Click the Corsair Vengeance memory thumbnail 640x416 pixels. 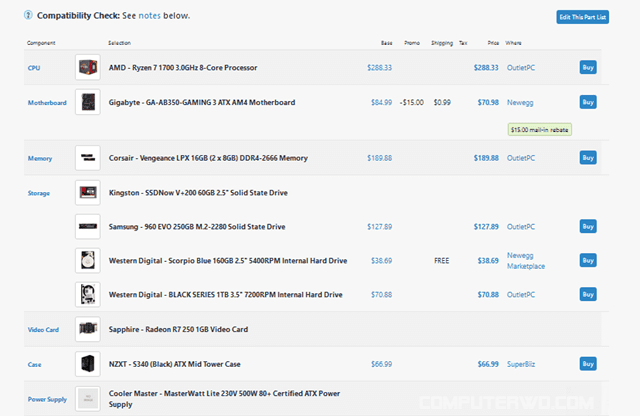[88, 158]
